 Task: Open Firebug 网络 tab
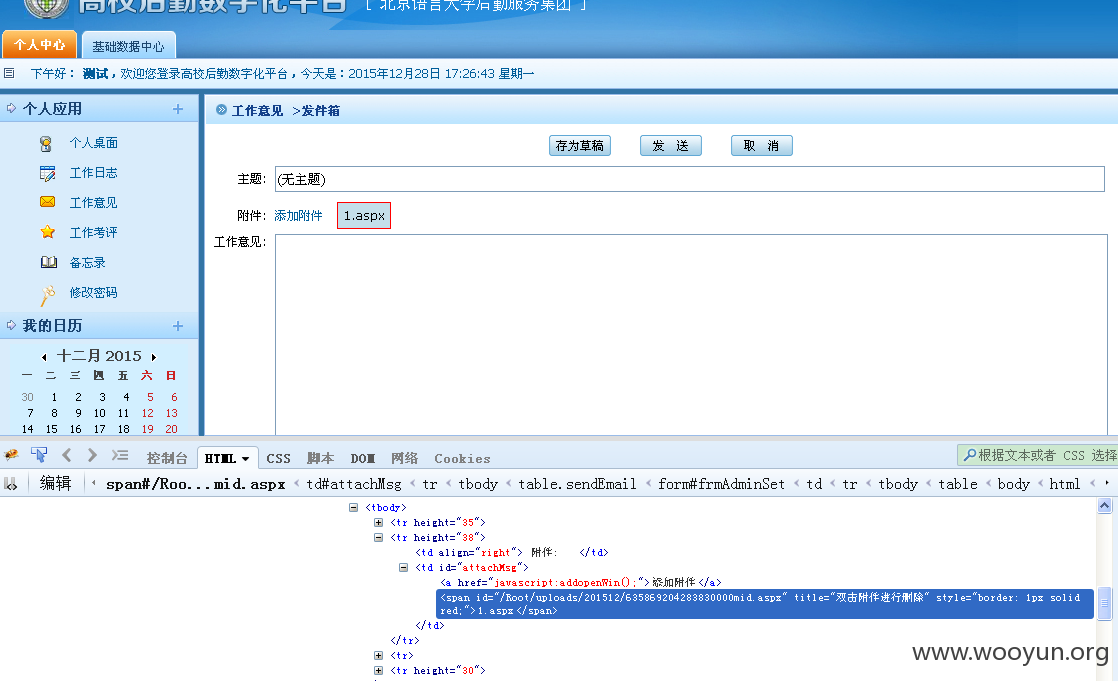click(x=404, y=459)
